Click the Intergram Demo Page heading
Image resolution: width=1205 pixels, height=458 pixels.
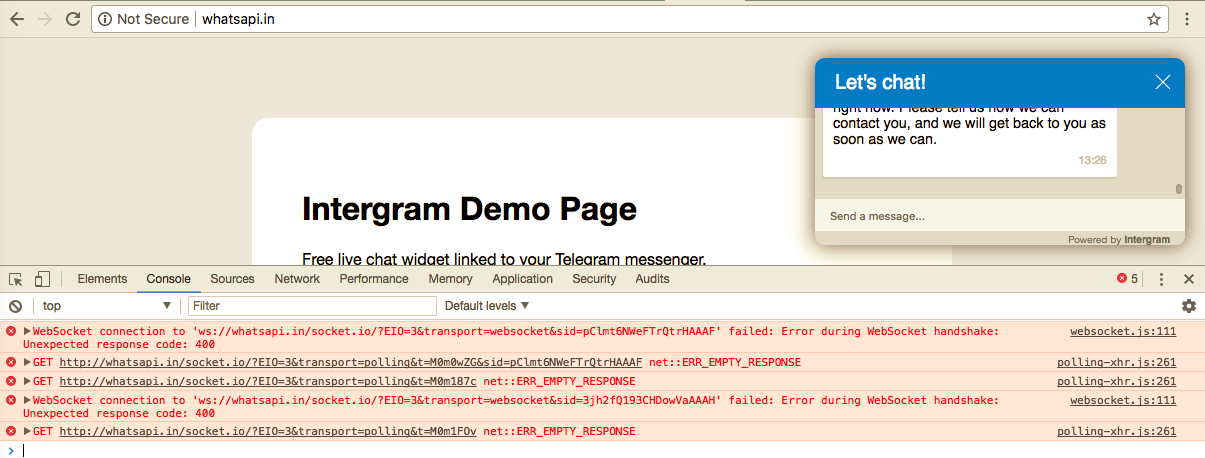tap(469, 209)
